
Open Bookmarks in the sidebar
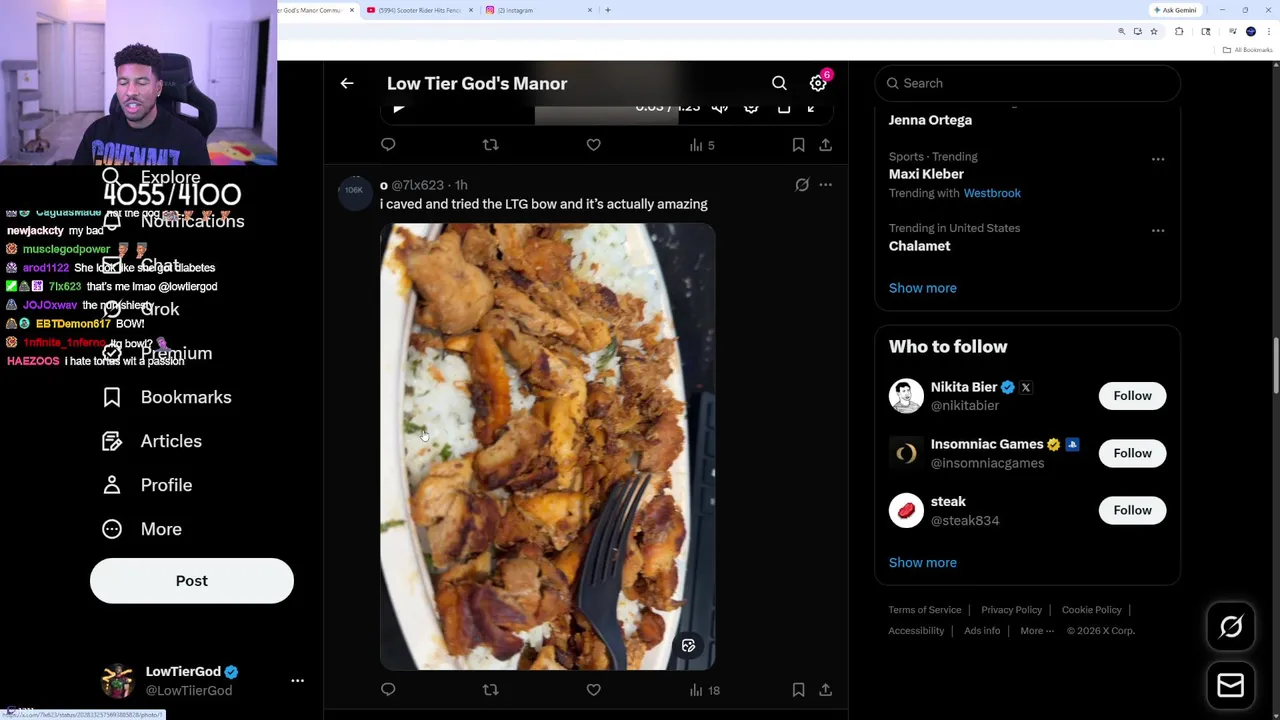coord(167,397)
